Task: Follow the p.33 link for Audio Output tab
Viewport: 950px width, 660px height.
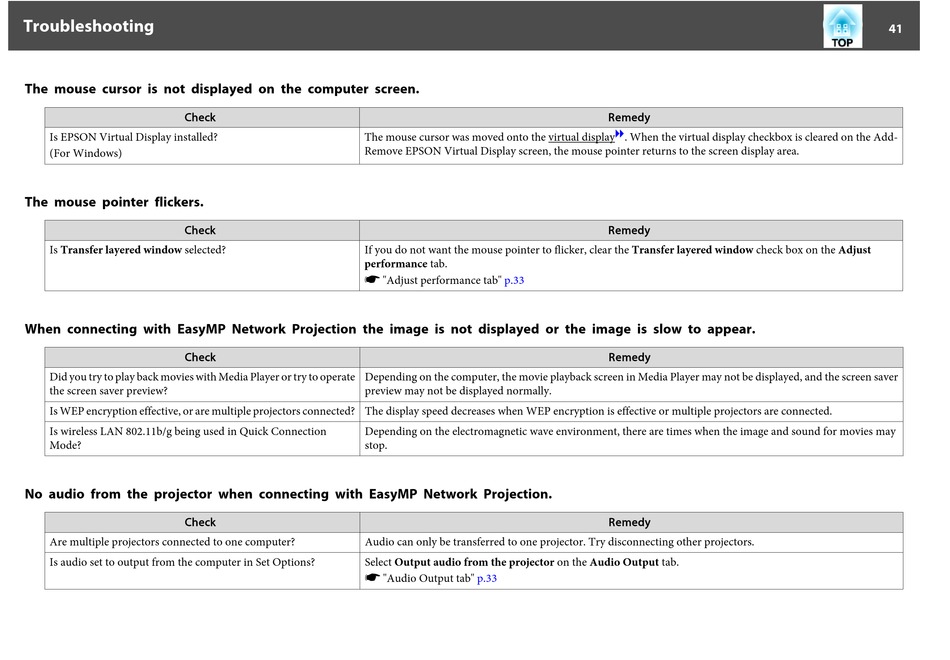Action: (487, 579)
